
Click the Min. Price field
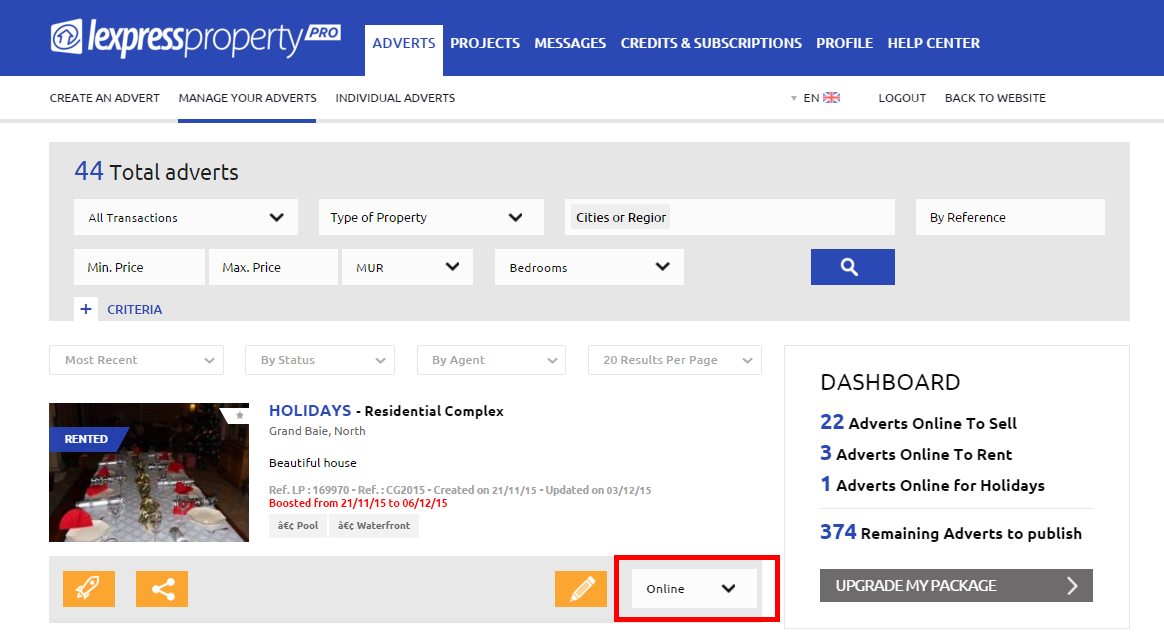tap(140, 267)
